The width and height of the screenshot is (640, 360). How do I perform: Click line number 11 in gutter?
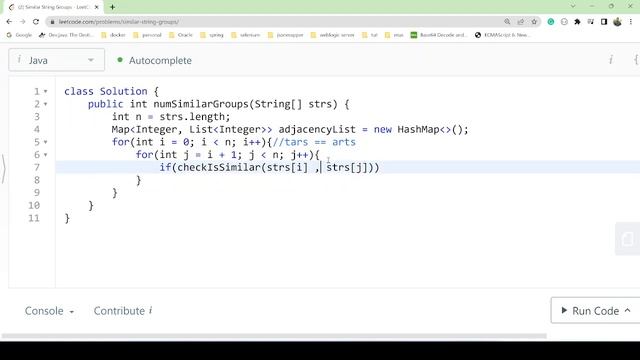[x=34, y=218]
